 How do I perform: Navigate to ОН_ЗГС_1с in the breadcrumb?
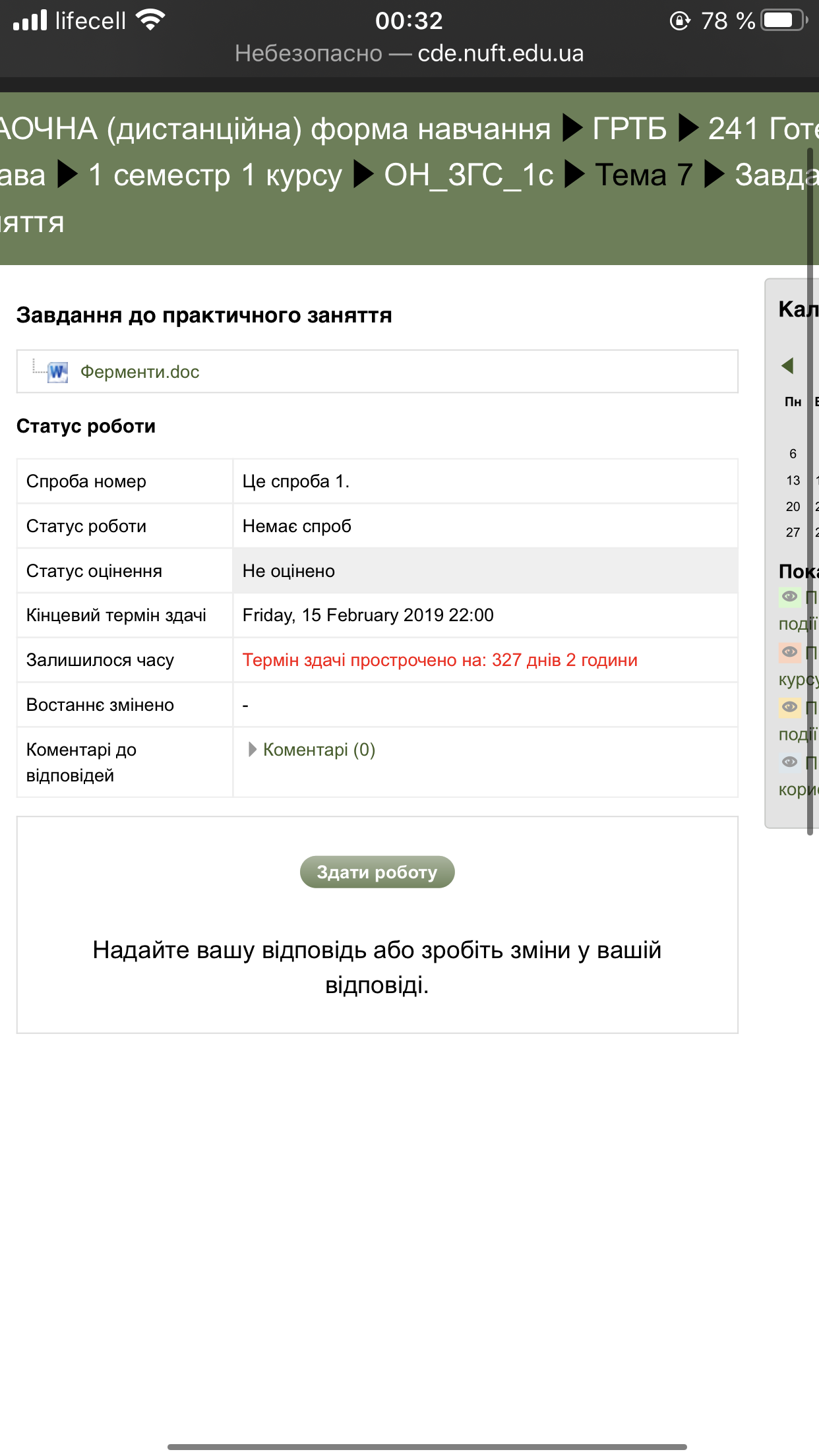(468, 175)
